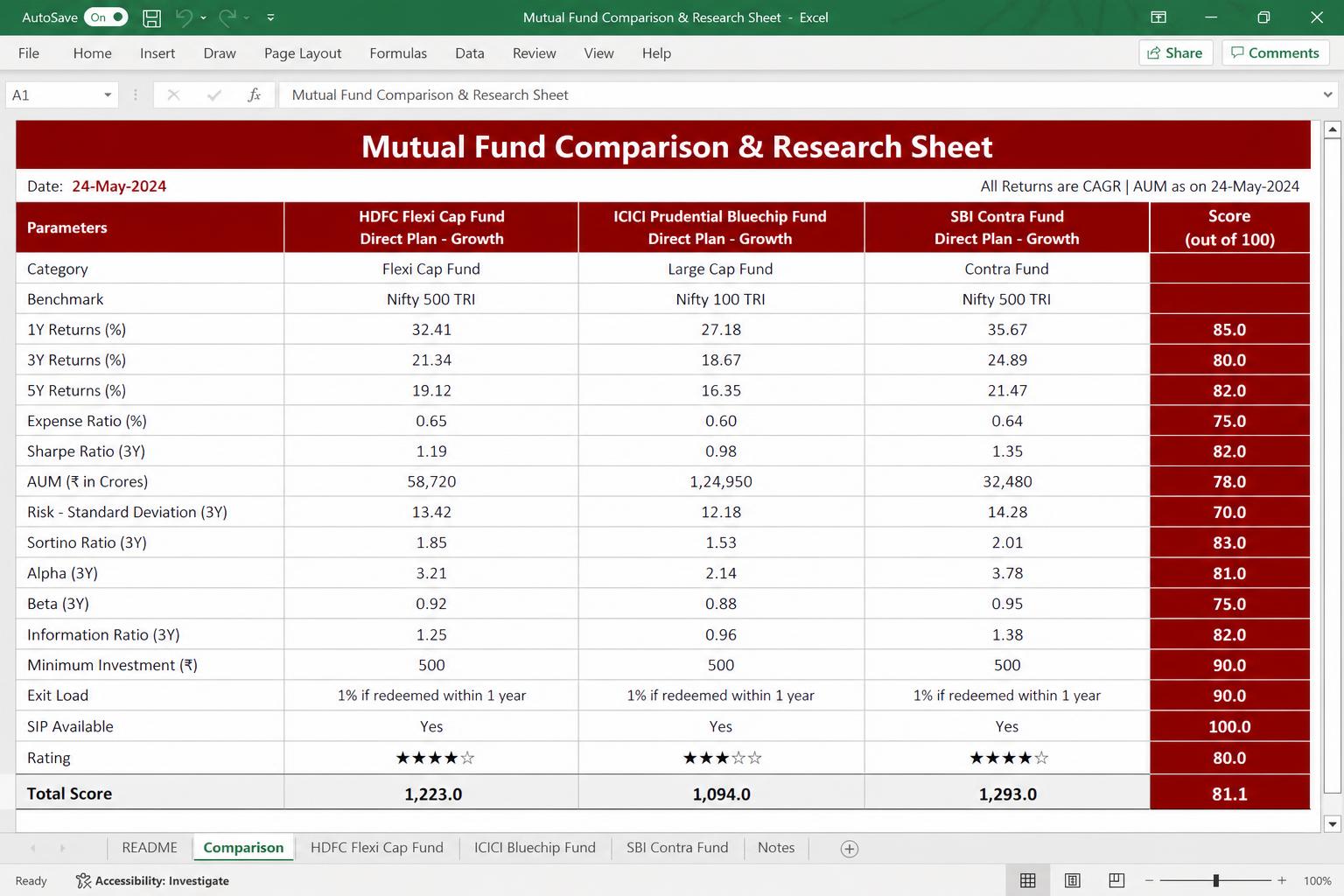Image resolution: width=1344 pixels, height=896 pixels.
Task: Click Accessibility: Investigate in status bar
Action: [152, 881]
